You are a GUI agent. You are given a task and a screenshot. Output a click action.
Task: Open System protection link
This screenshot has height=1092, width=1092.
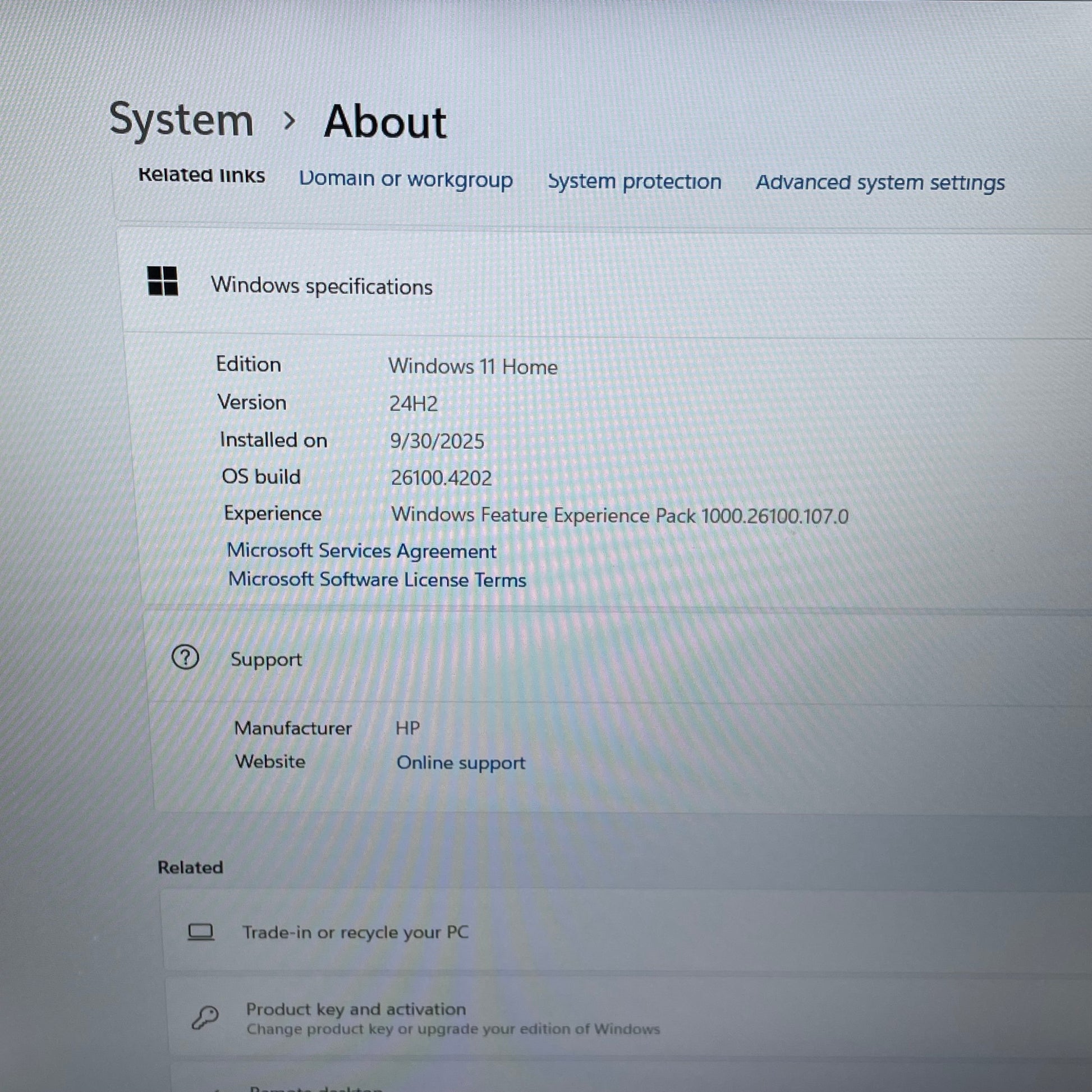pos(634,181)
